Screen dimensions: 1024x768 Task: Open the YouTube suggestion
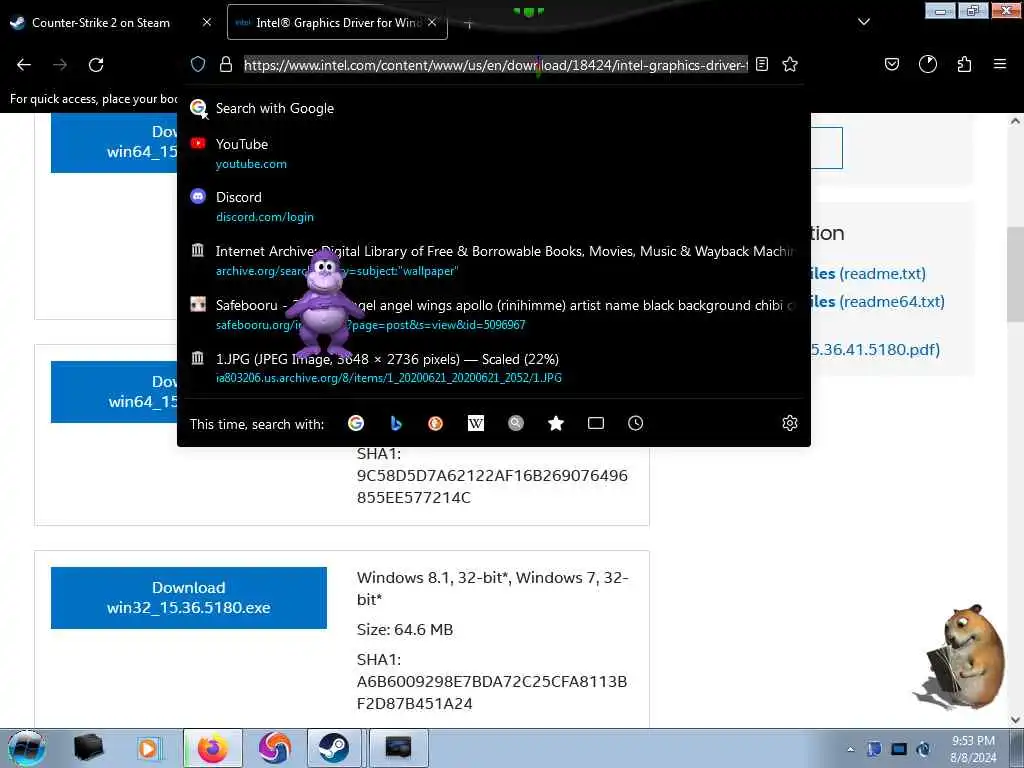[493, 153]
